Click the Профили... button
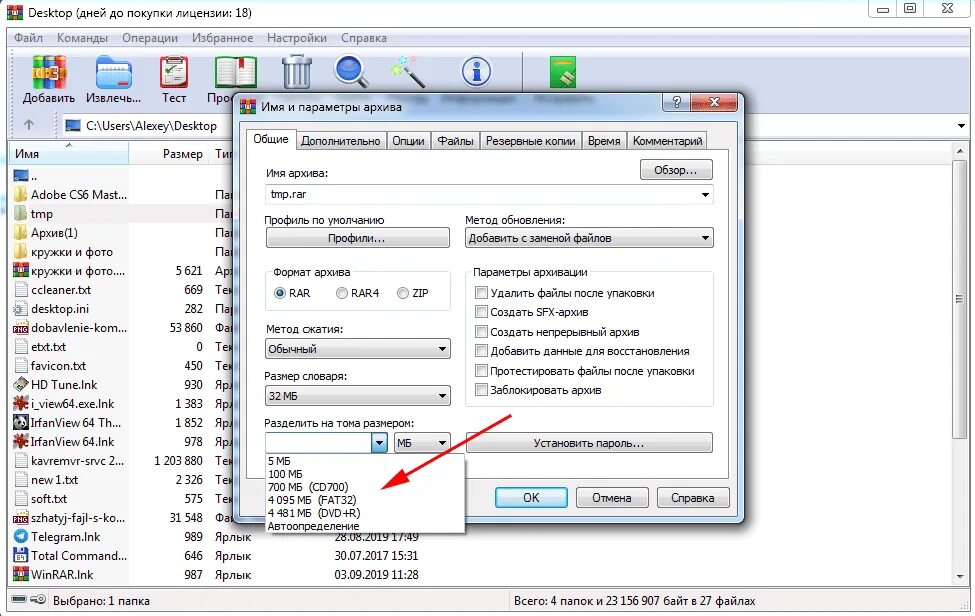 [x=358, y=238]
